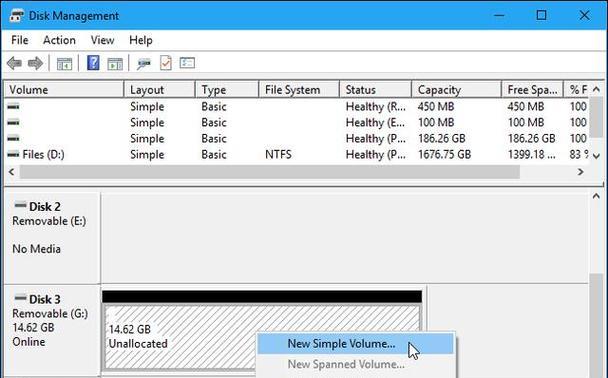Open the blue Help question-mark icon
Viewport: 608px width, 378px height.
93,63
